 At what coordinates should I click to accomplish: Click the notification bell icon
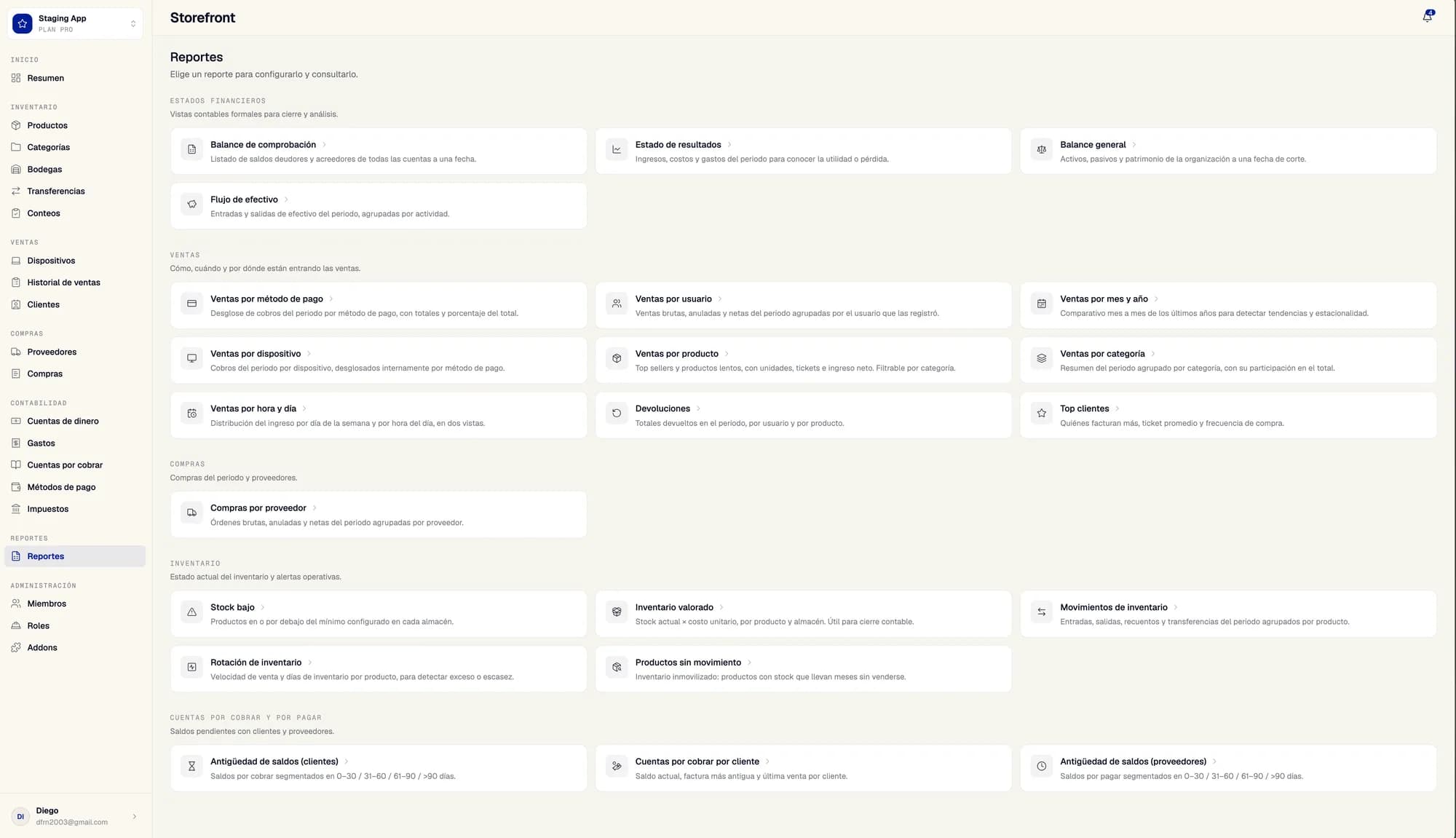pyautogui.click(x=1428, y=17)
